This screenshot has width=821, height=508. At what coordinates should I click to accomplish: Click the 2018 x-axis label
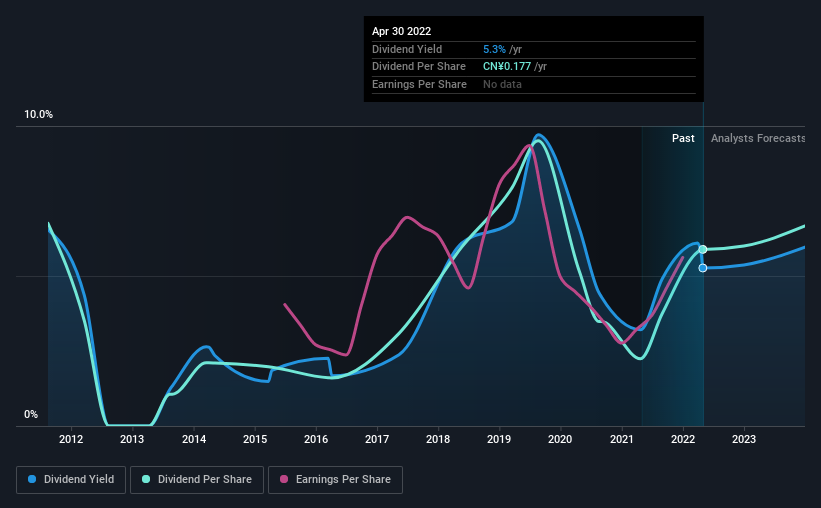click(x=438, y=439)
